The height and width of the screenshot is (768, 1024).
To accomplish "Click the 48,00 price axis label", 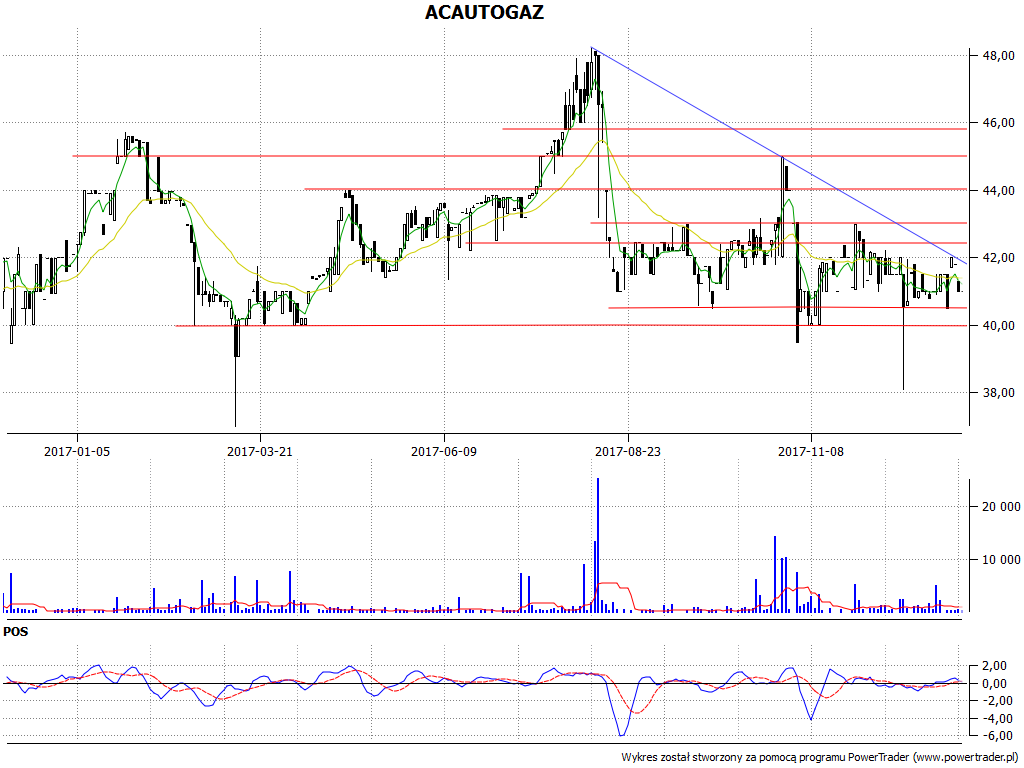I will (x=999, y=56).
